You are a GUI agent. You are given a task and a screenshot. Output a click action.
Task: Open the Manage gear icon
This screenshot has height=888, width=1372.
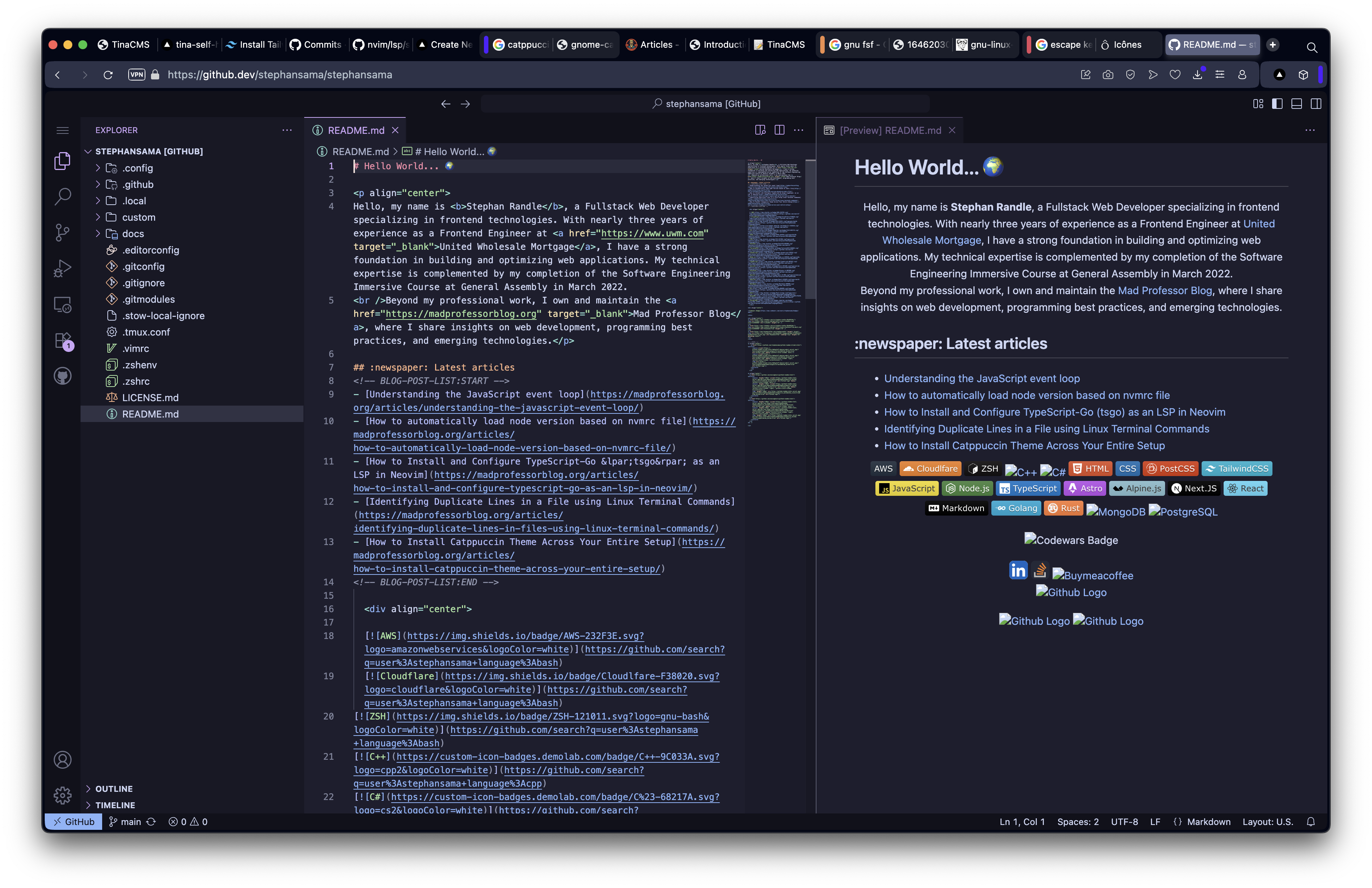click(62, 795)
